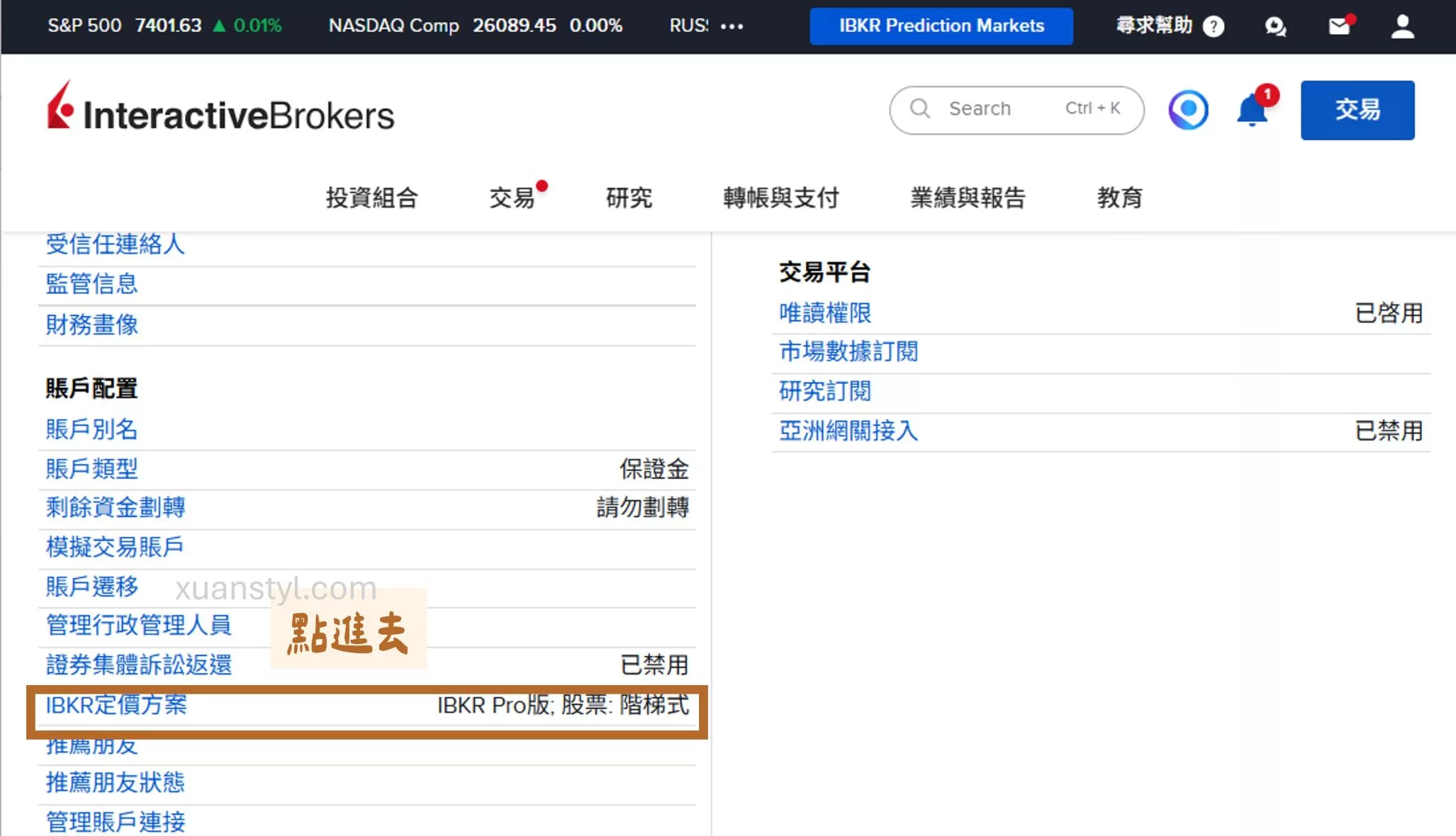Click the IBKR Prediction Markets button
Viewport: 1456px width, 836px height.
click(941, 26)
